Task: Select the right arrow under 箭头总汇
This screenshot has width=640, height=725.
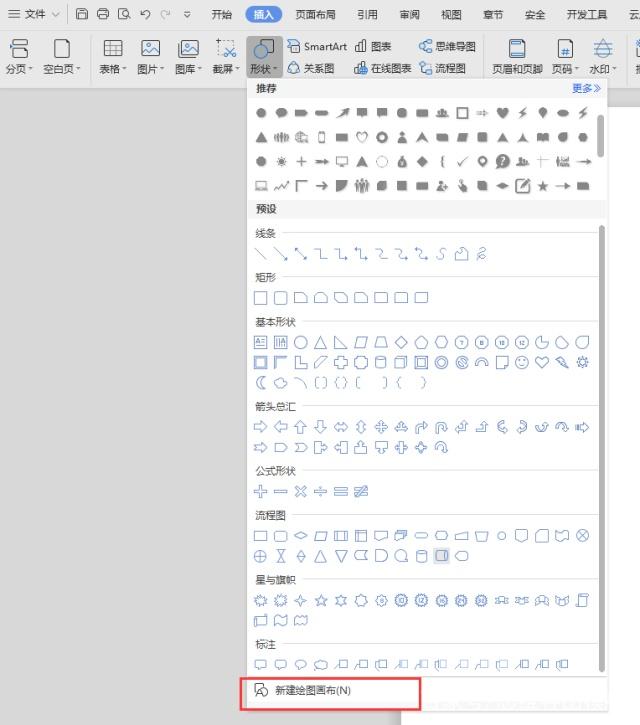Action: [x=261, y=427]
